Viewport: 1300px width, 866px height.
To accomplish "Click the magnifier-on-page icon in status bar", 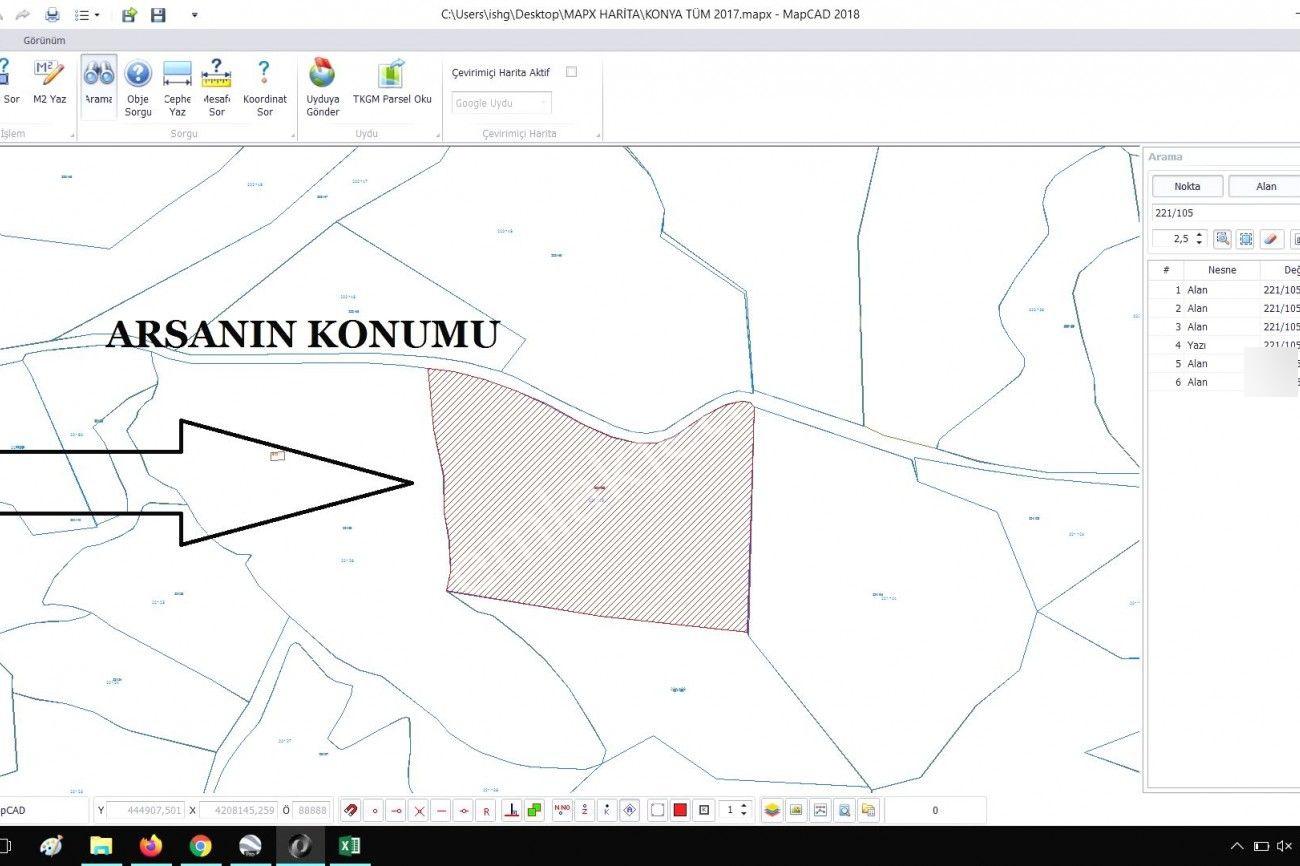I will (844, 810).
